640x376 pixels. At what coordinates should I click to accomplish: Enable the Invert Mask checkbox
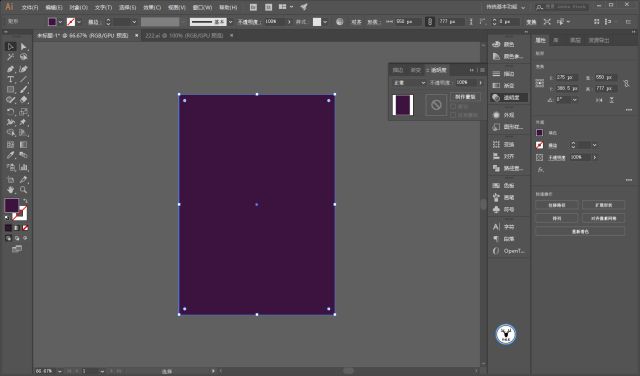coord(453,115)
